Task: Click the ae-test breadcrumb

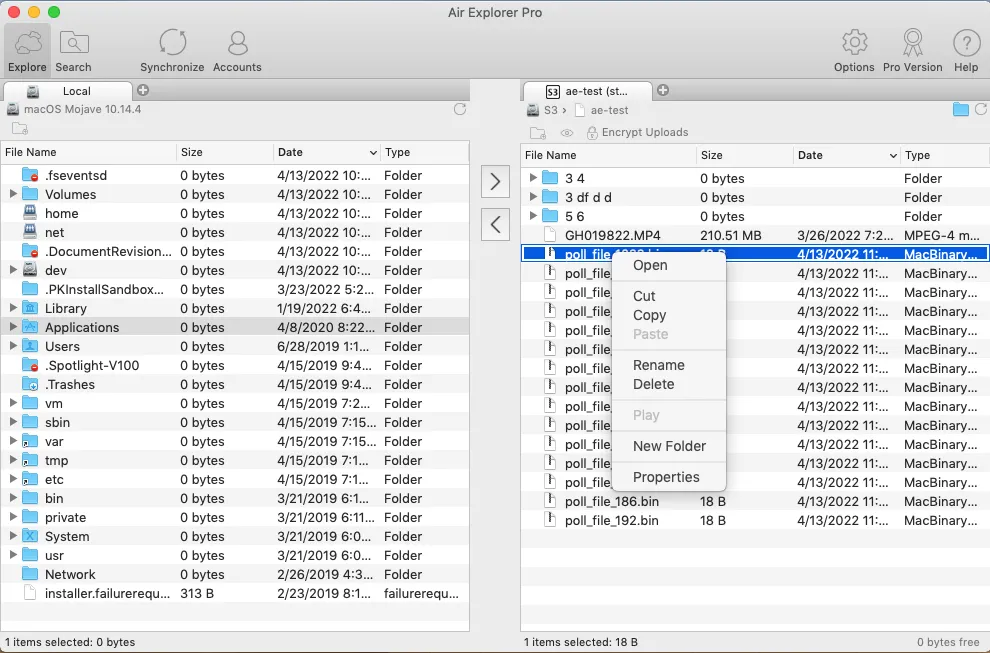Action: [x=609, y=111]
